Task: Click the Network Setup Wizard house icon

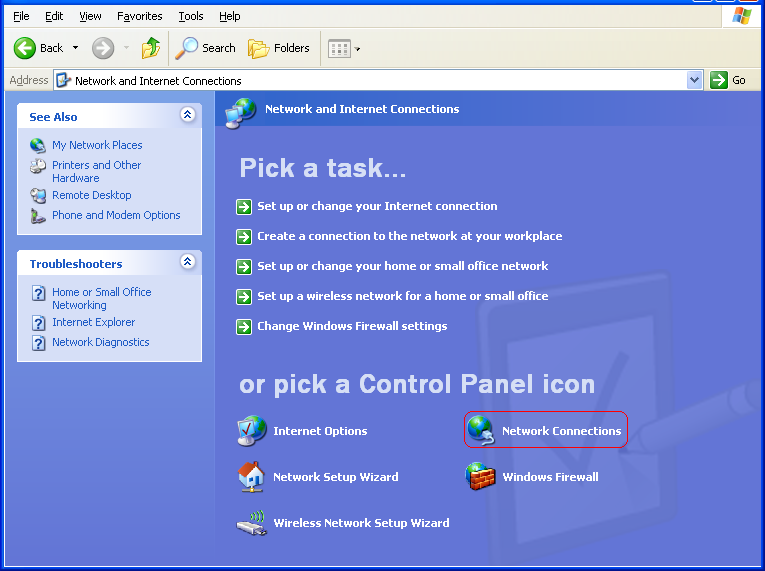Action: [251, 477]
